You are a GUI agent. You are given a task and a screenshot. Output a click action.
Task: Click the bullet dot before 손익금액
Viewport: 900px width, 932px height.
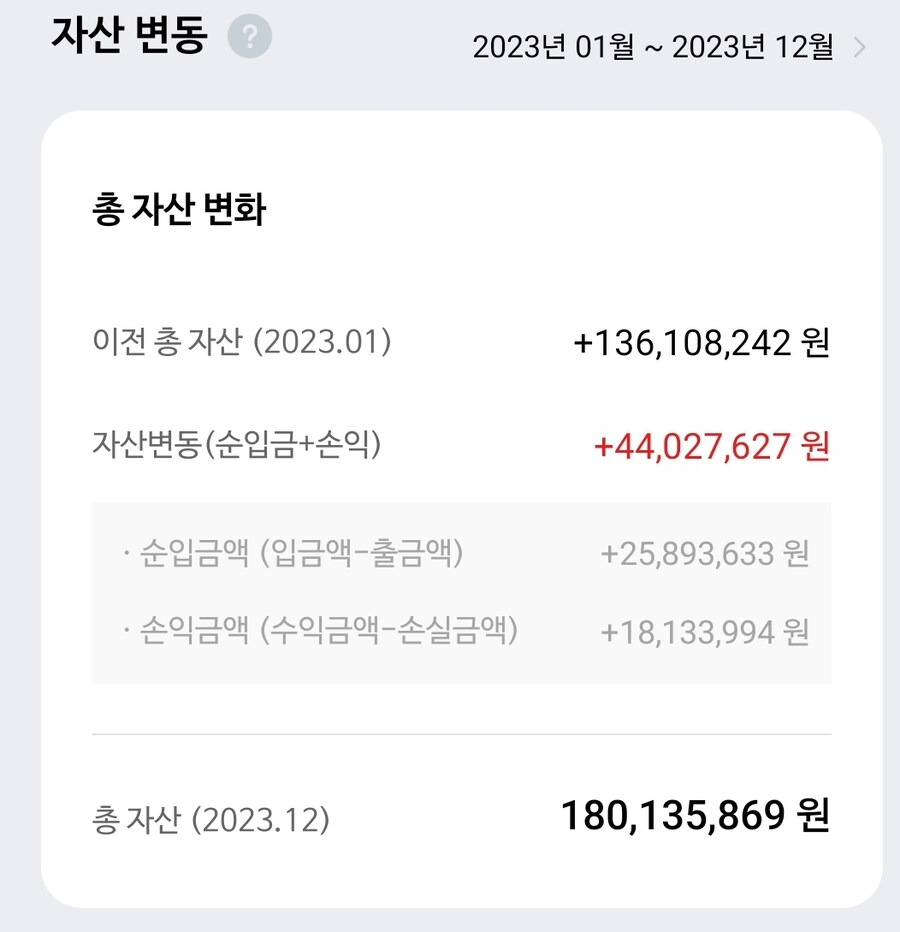click(126, 632)
